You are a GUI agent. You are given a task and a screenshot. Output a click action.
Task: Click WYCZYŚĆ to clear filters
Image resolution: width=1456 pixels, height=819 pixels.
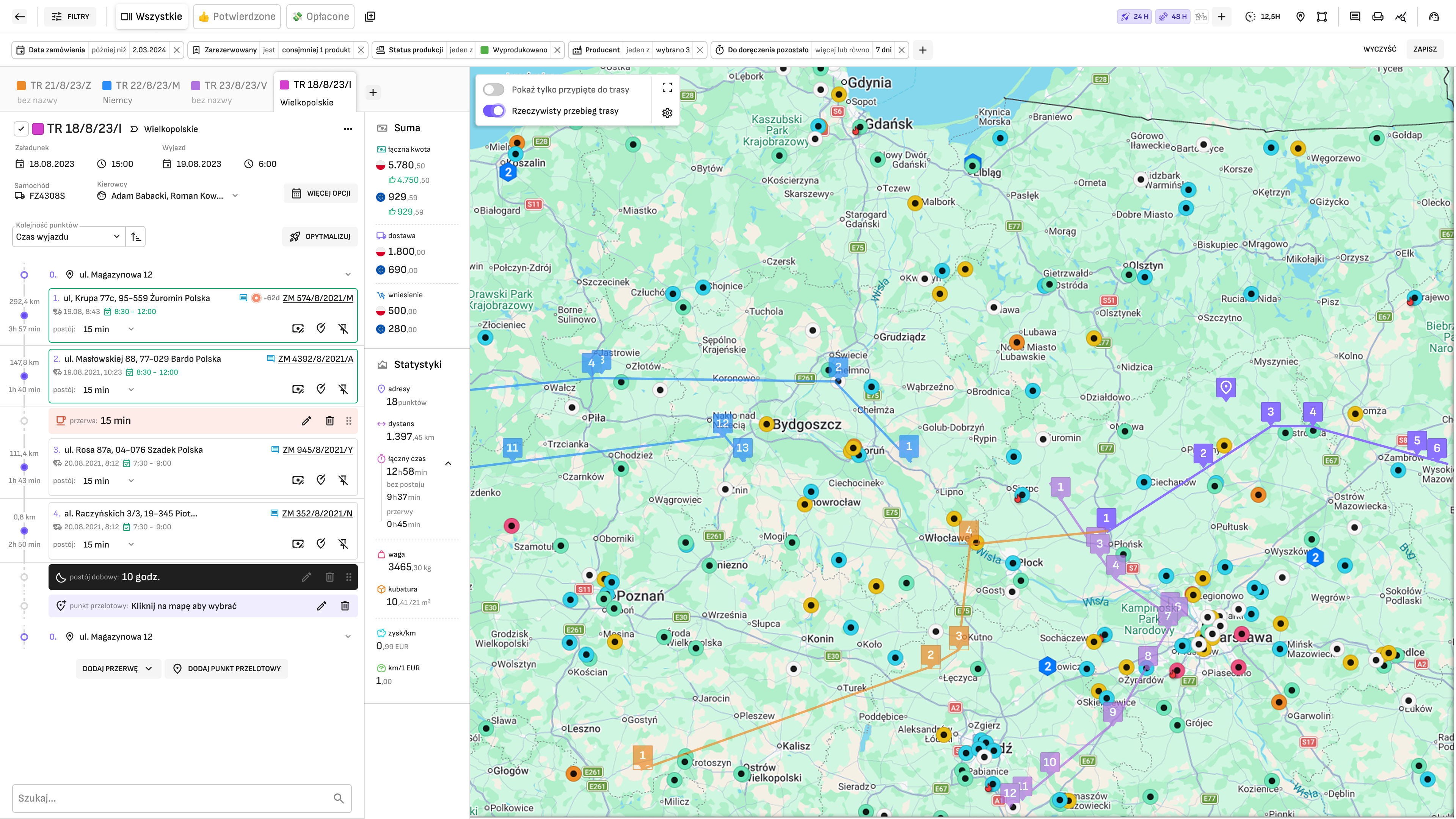(x=1380, y=49)
